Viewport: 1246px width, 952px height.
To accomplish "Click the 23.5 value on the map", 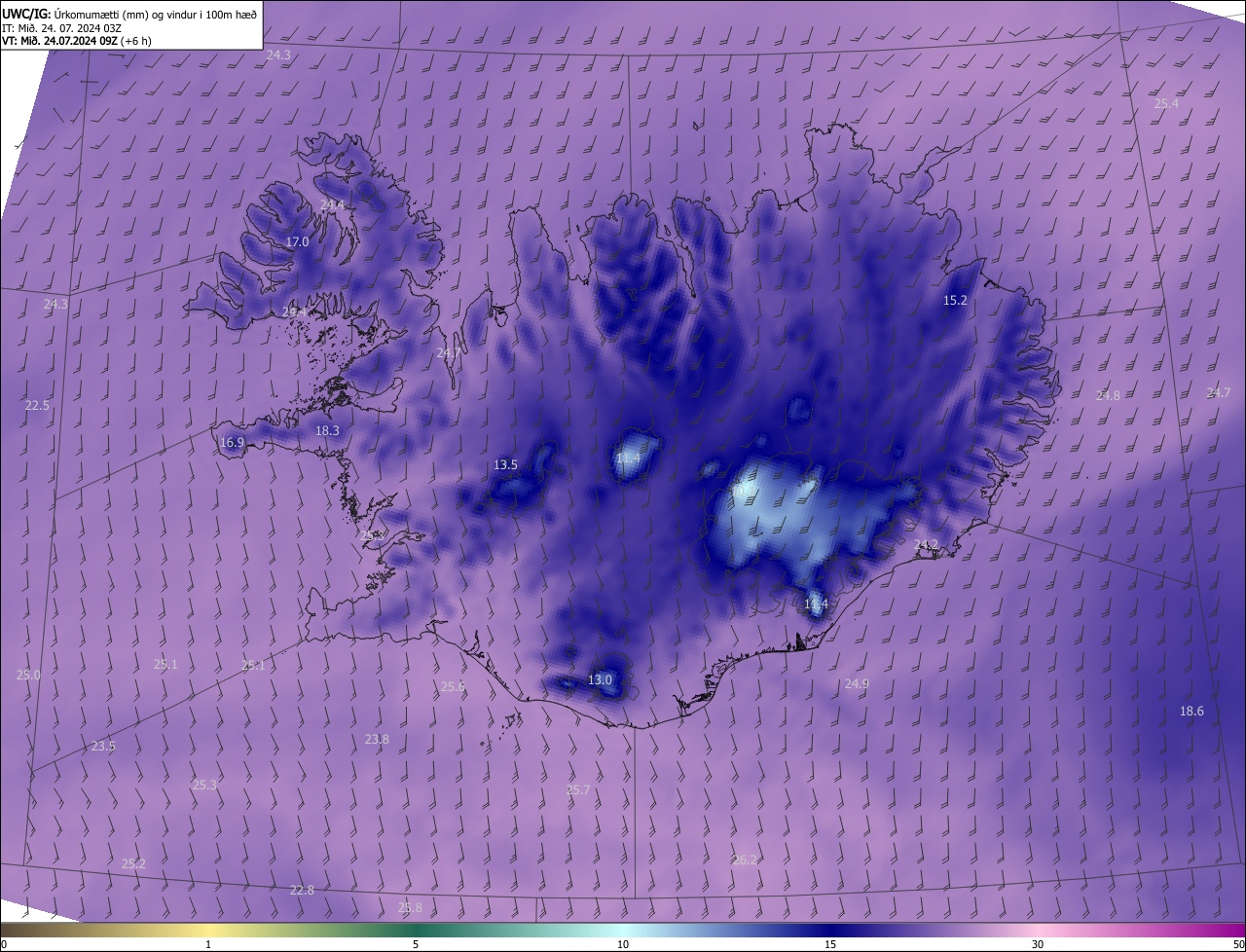I will pyautogui.click(x=103, y=747).
